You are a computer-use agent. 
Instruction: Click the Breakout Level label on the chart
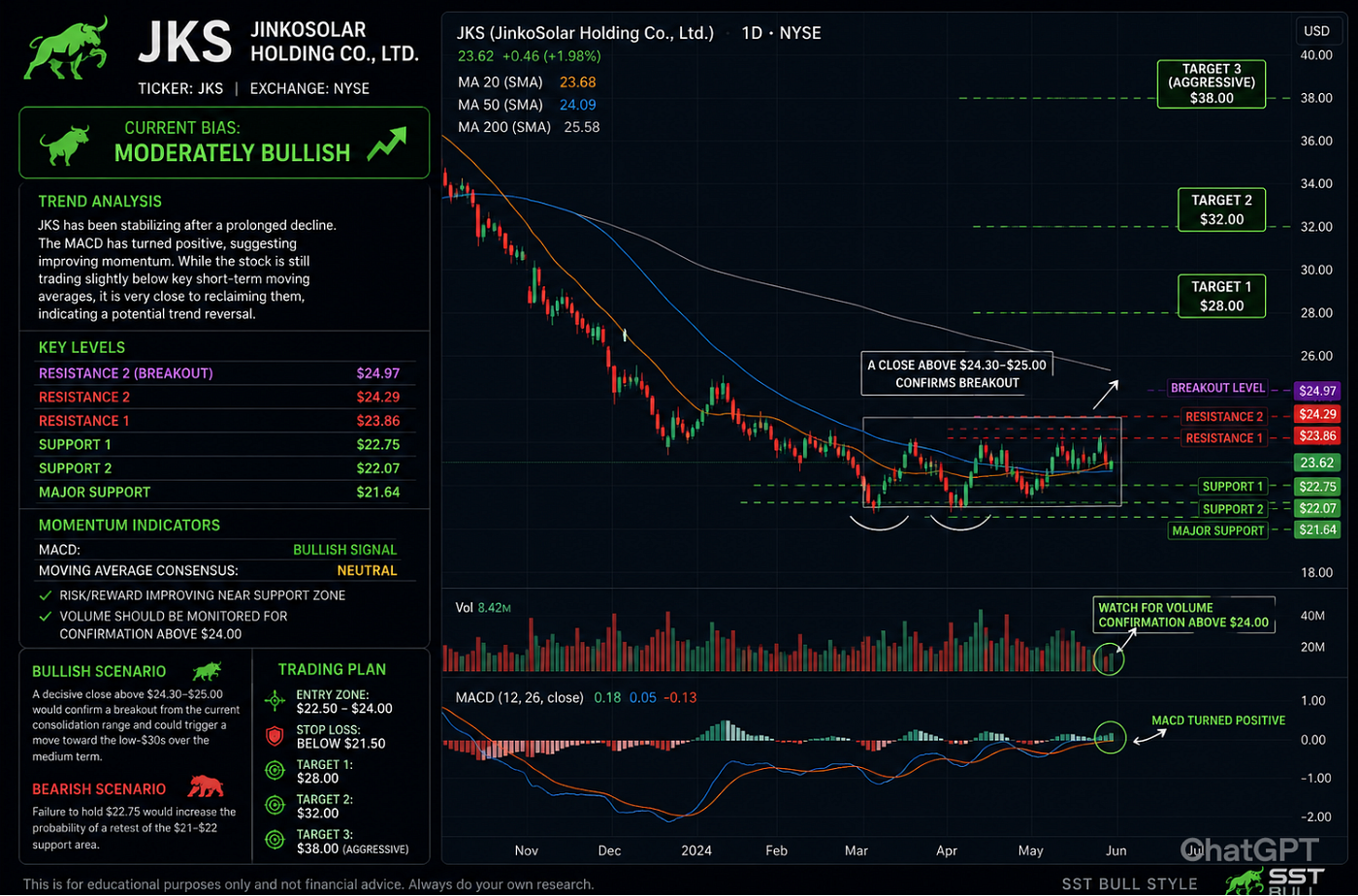(x=1217, y=388)
